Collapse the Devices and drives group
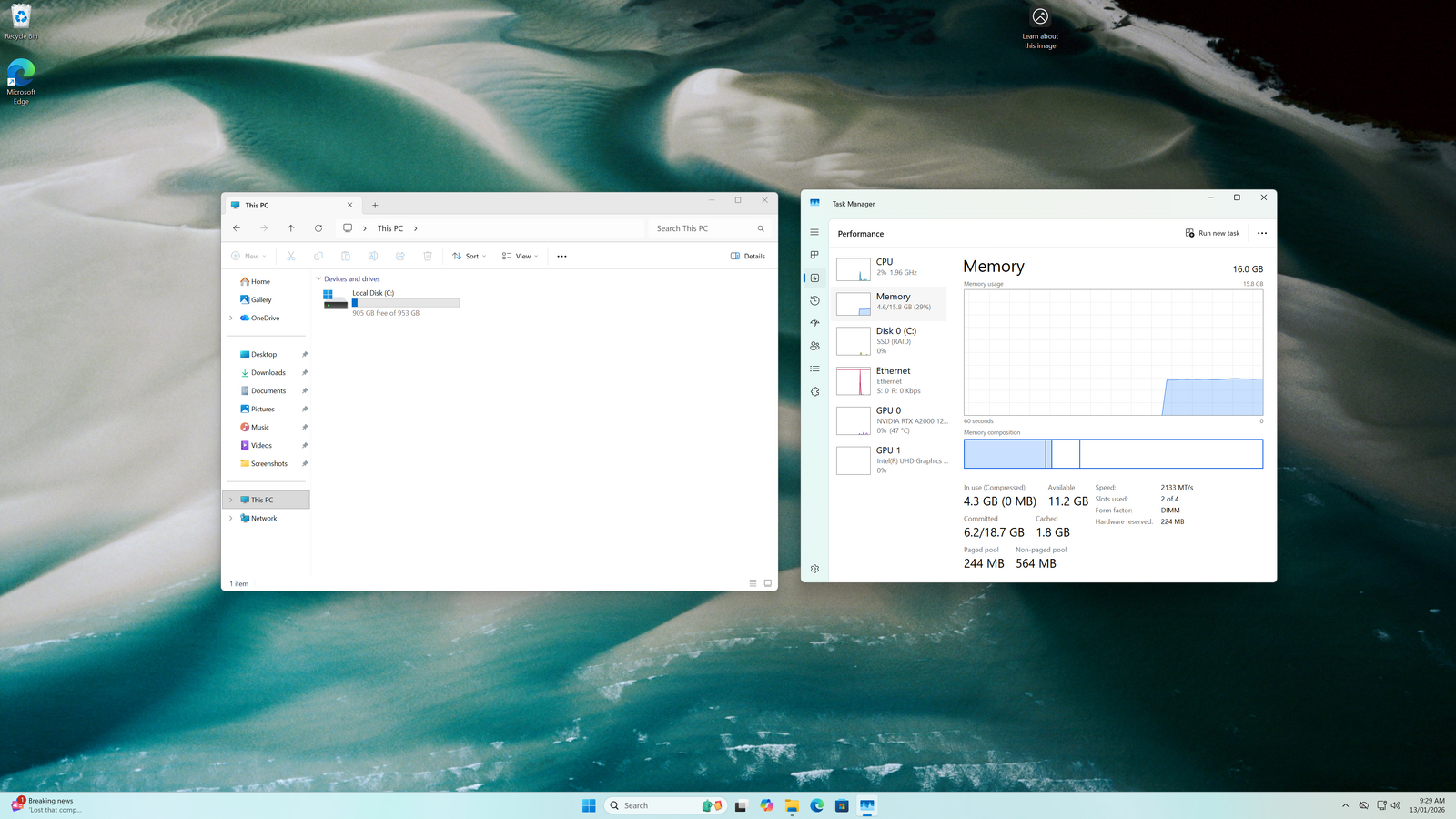The height and width of the screenshot is (819, 1456). click(x=318, y=279)
